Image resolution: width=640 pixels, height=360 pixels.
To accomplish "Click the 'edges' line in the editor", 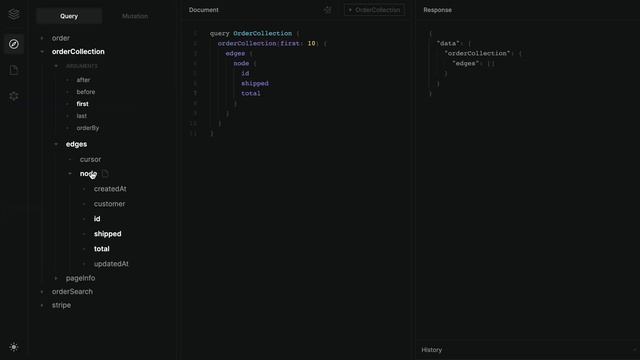I will (235, 53).
